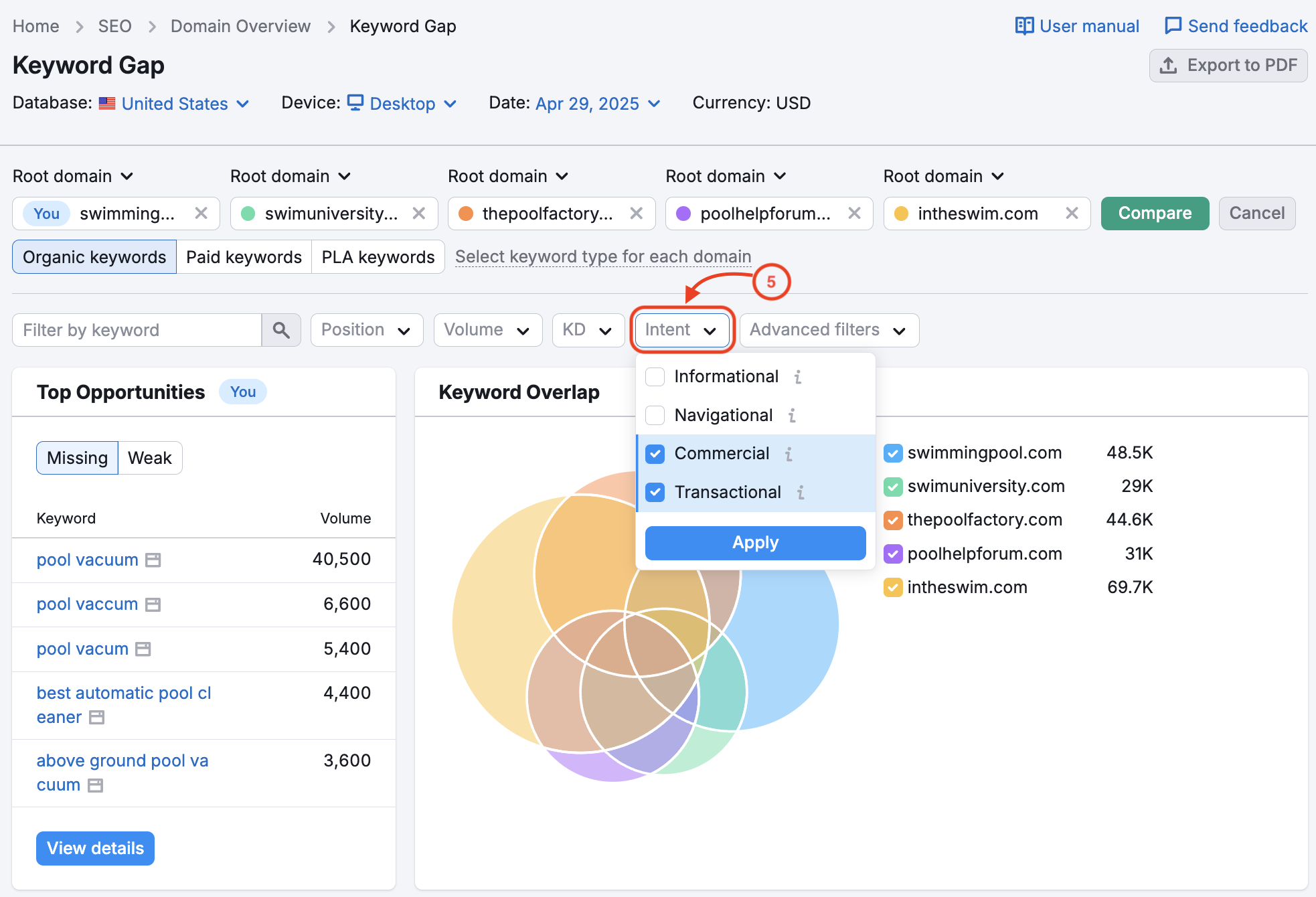This screenshot has height=897, width=1316.
Task: Open the database United States dropdown
Action: [175, 103]
